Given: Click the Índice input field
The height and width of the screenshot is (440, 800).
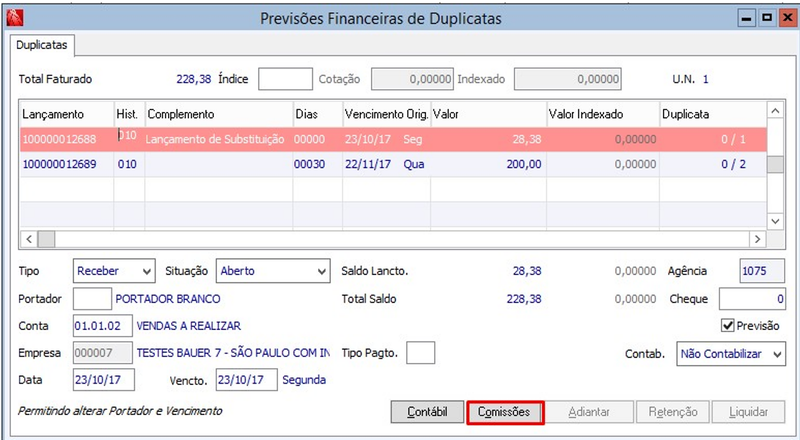Looking at the screenshot, I should tap(285, 79).
